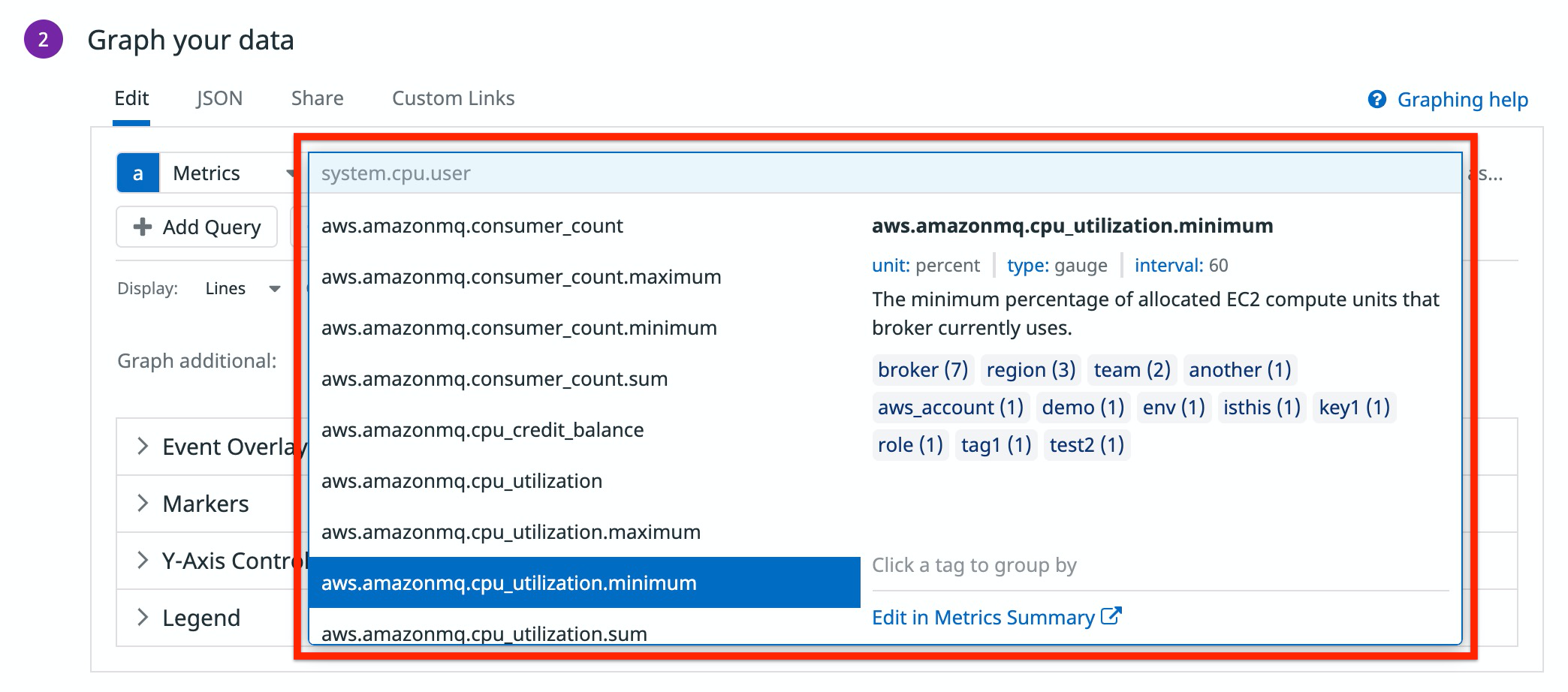Open the Graphing help link
Image resolution: width=1568 pixels, height=692 pixels.
pyautogui.click(x=1462, y=99)
